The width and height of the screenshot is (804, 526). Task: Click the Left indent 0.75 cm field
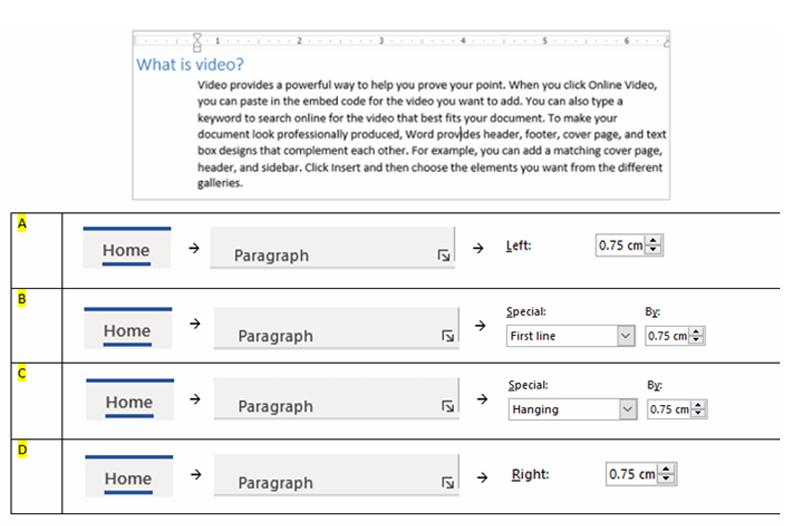pos(620,246)
